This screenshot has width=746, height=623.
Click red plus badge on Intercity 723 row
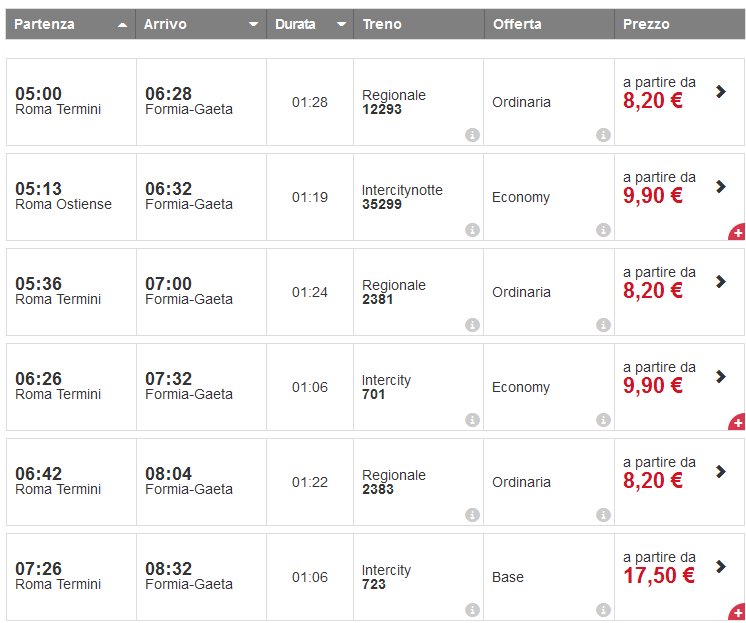point(738,612)
